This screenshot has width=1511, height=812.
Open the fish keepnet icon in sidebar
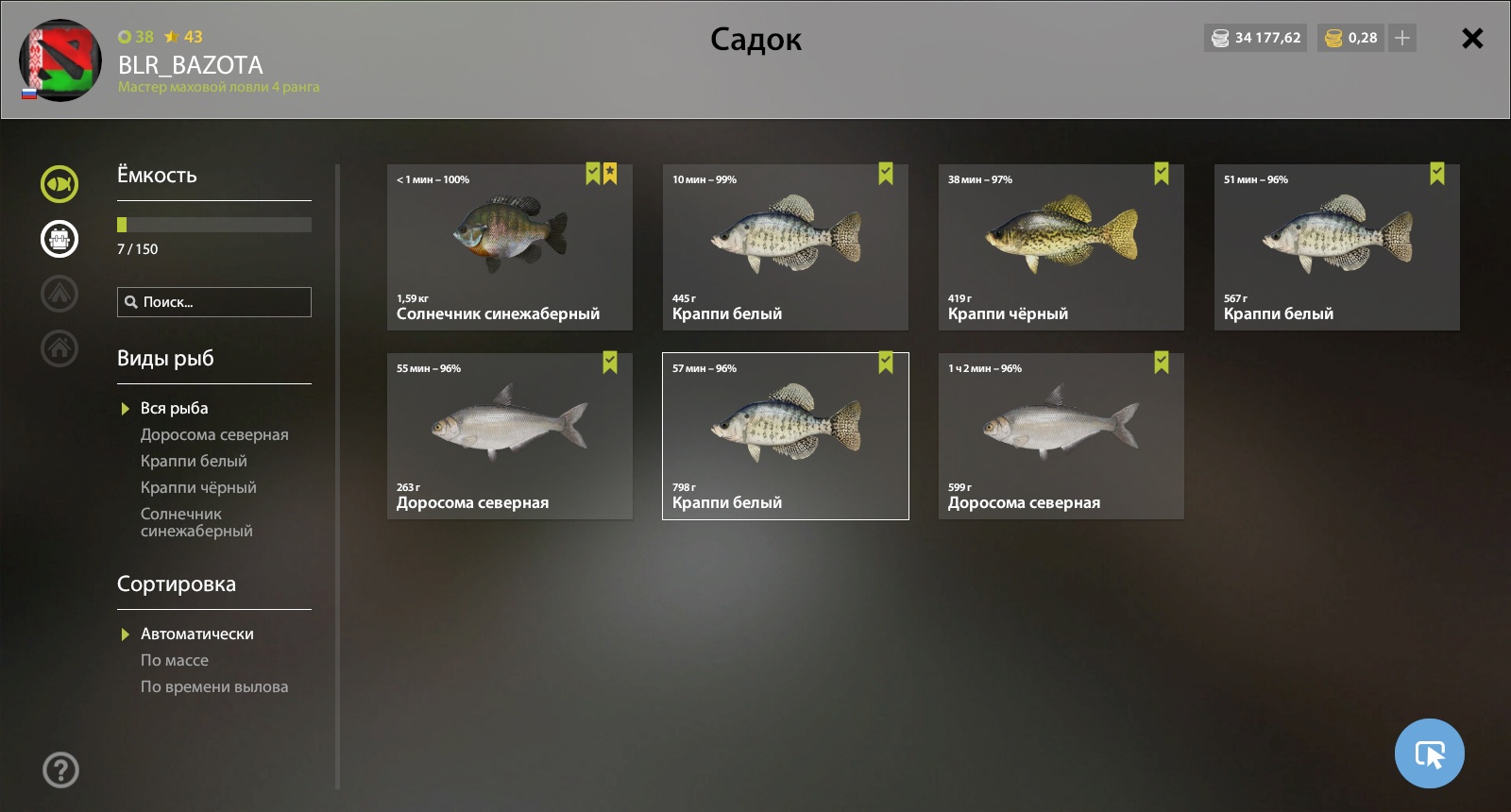pyautogui.click(x=59, y=184)
